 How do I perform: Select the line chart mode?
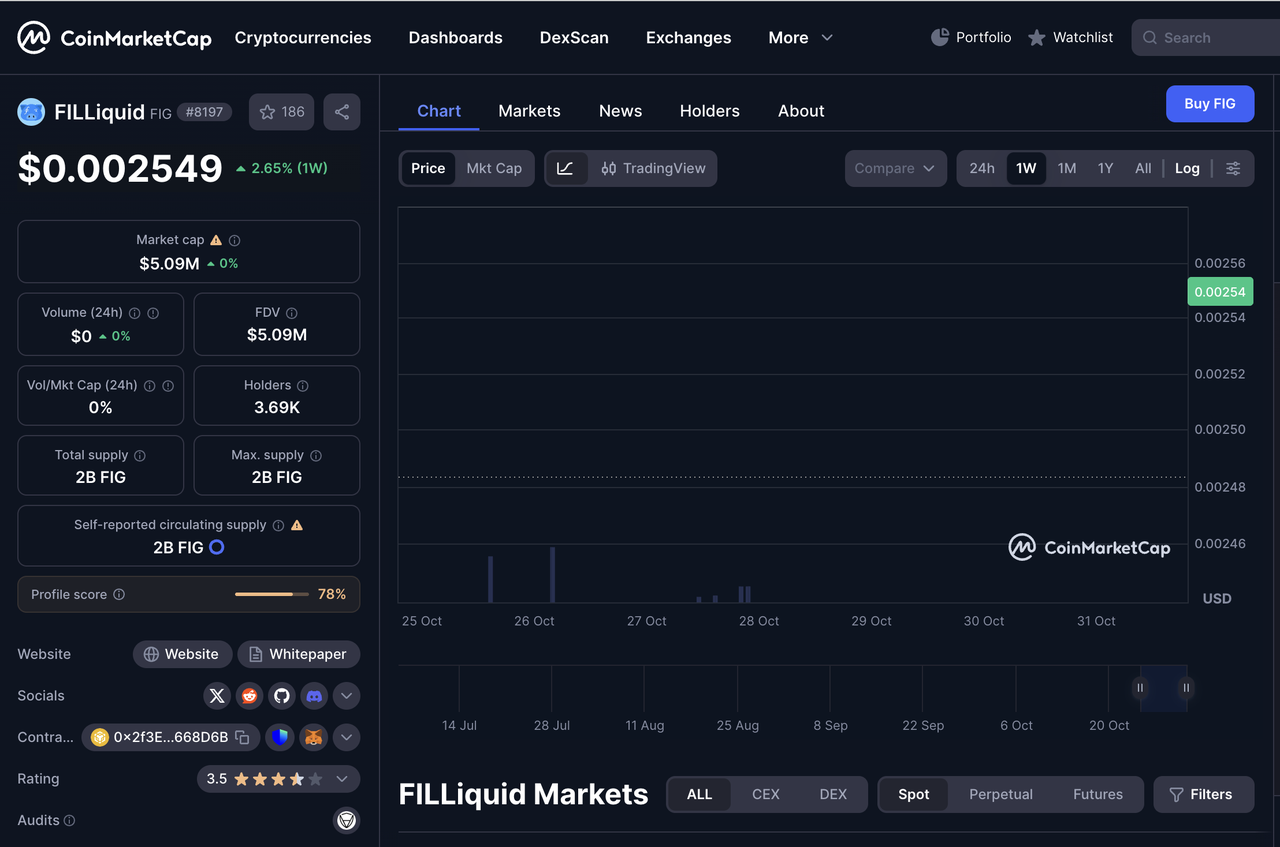pyautogui.click(x=565, y=168)
